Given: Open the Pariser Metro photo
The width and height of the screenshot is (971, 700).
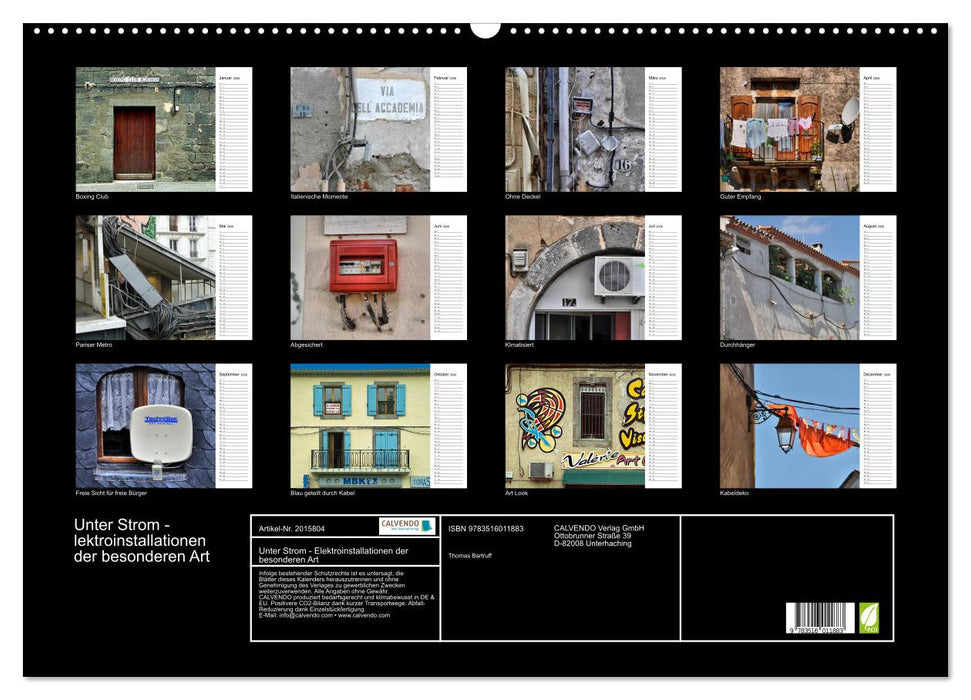Looking at the screenshot, I should coord(145,277).
